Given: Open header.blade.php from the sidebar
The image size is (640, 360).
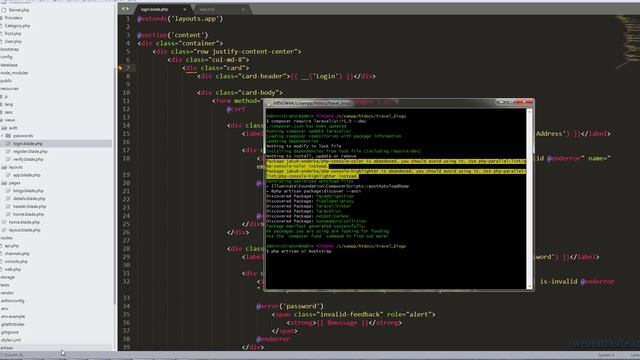Looking at the screenshot, I should click(29, 207).
